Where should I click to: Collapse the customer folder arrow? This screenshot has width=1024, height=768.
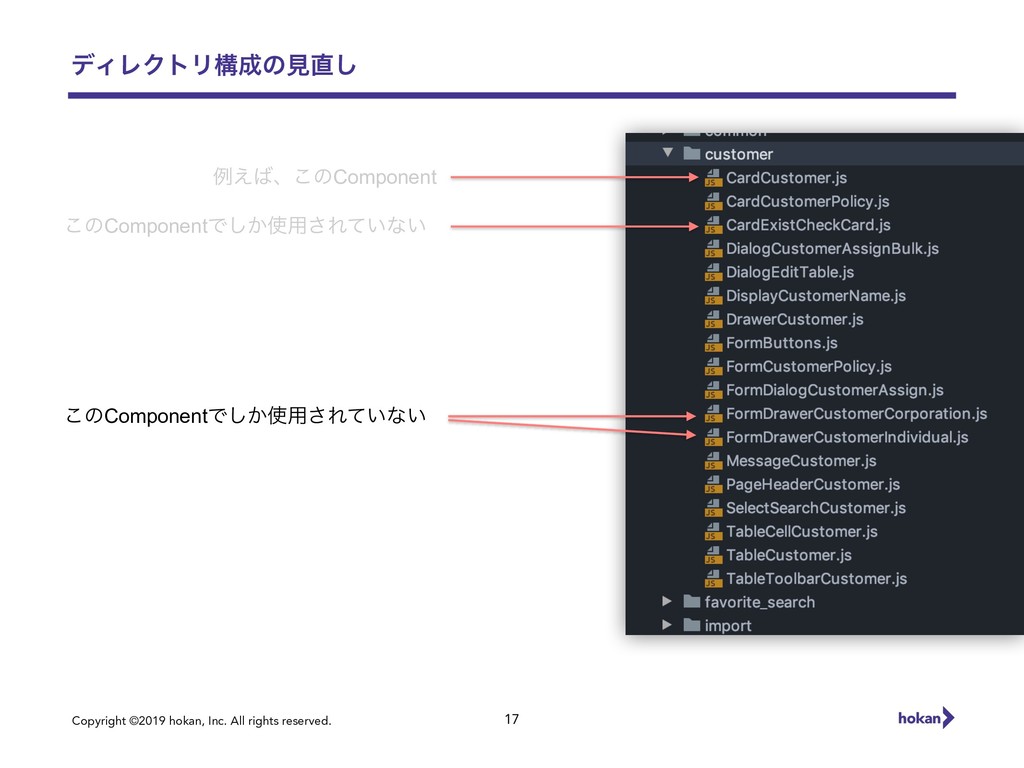pyautogui.click(x=667, y=153)
